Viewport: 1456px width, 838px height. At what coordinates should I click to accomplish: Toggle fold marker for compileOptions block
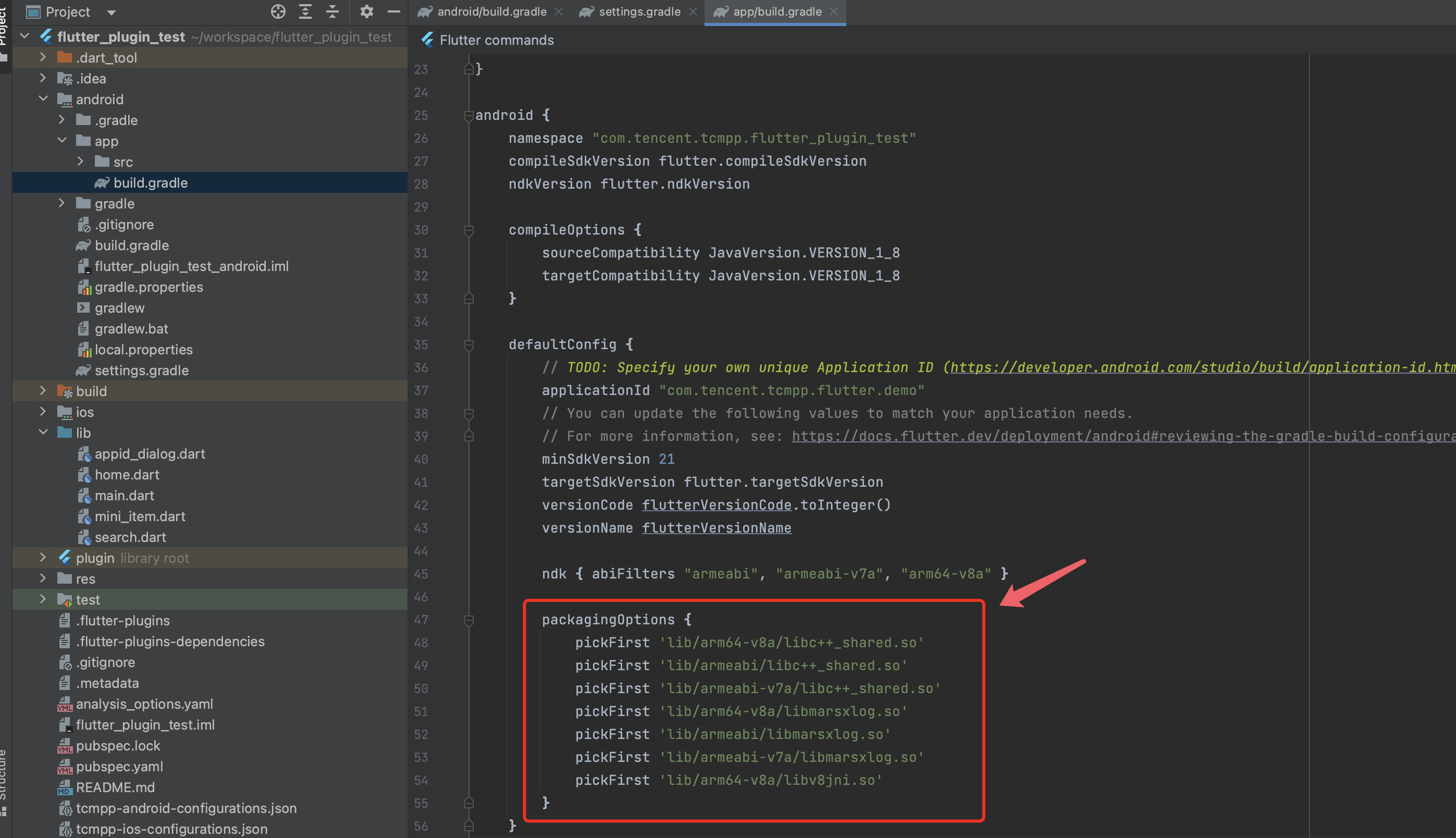[469, 230]
